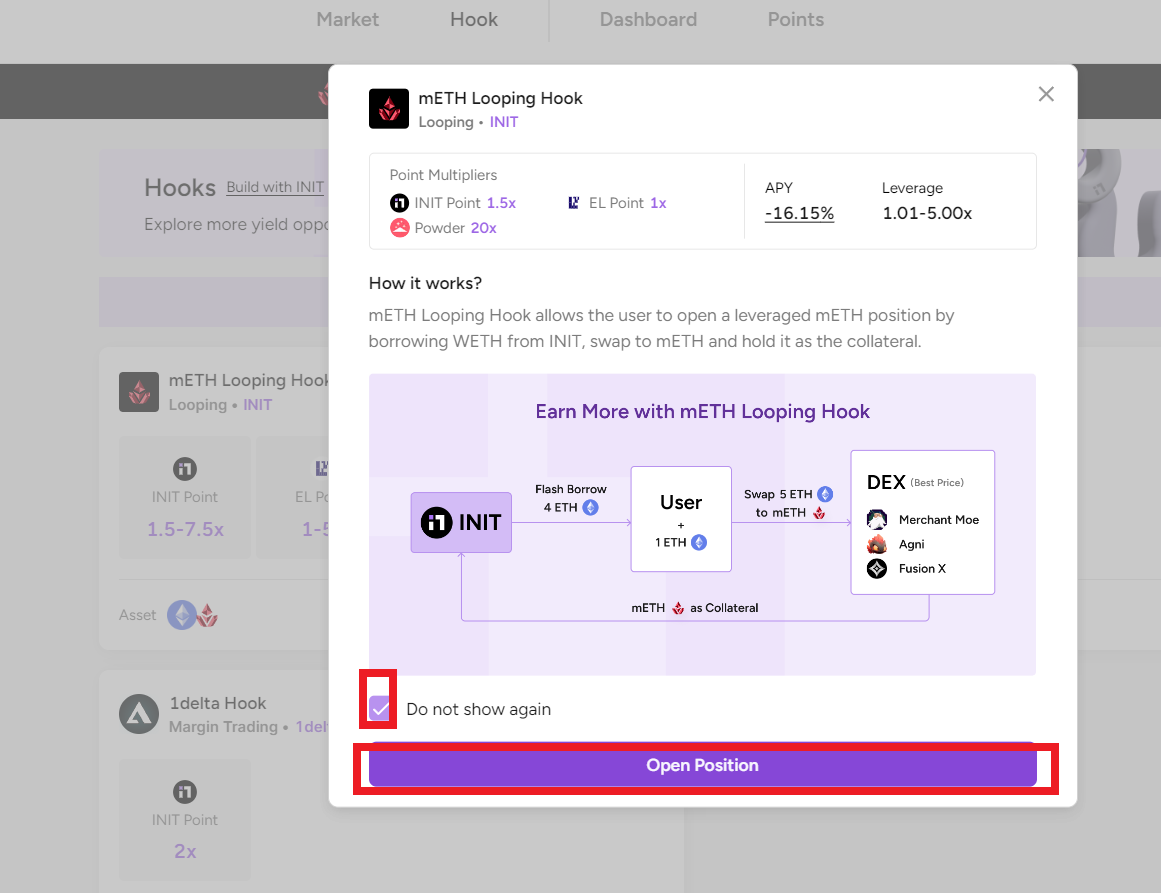Image resolution: width=1161 pixels, height=893 pixels.
Task: Click the 'Earn More with mETH Looping Hook' heading
Action: (x=702, y=412)
